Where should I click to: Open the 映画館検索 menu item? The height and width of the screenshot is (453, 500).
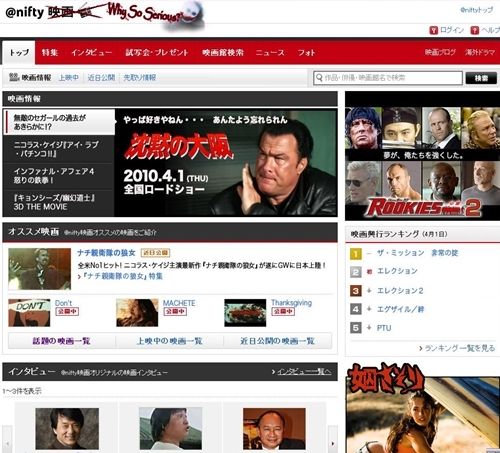[223, 53]
